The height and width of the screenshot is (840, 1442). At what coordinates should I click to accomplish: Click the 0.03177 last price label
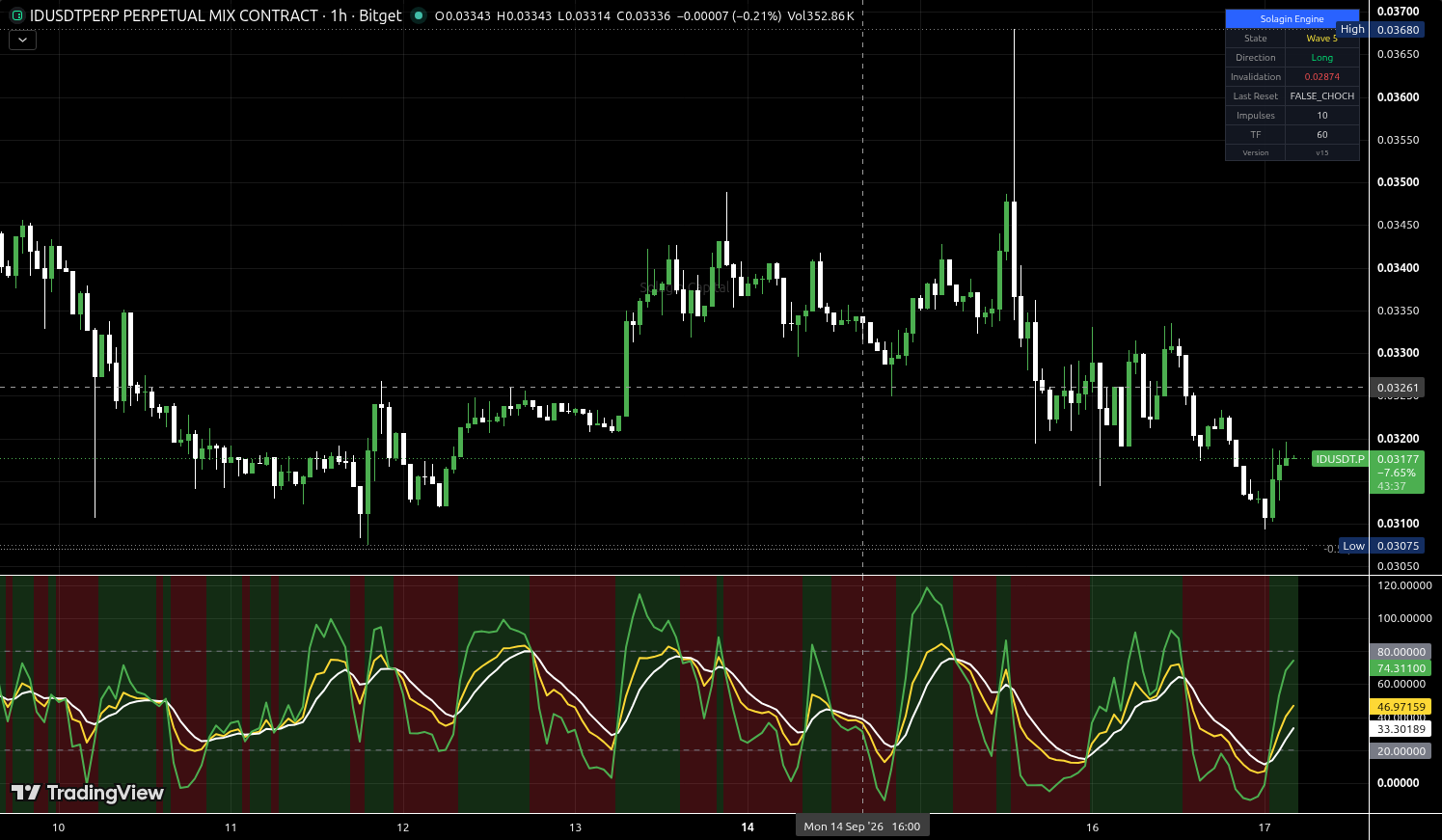(x=1398, y=459)
